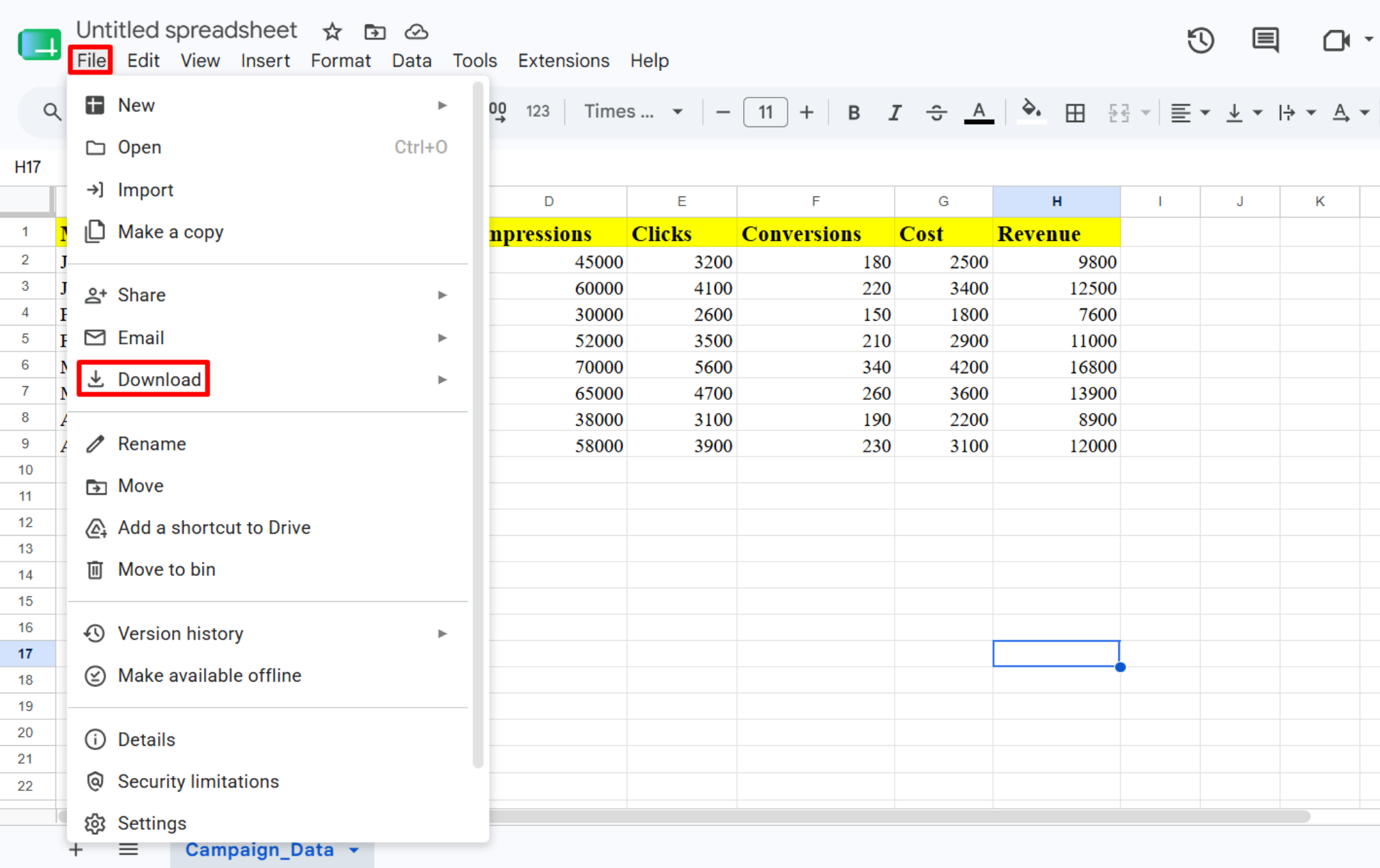The image size is (1380, 868).
Task: Expand the Download submenu
Action: tap(268, 379)
